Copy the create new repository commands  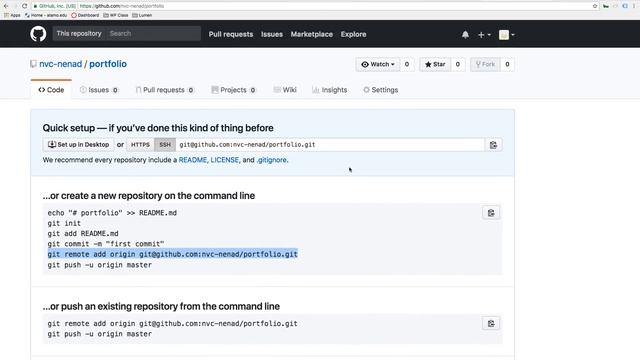coord(491,213)
